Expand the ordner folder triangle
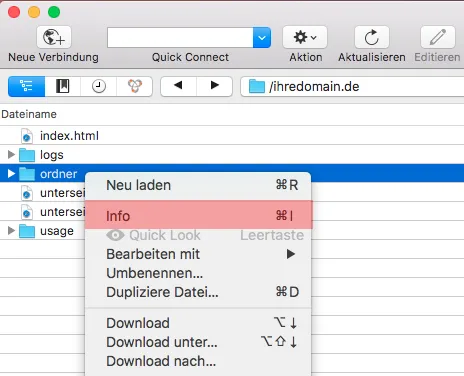The height and width of the screenshot is (376, 464). click(11, 173)
